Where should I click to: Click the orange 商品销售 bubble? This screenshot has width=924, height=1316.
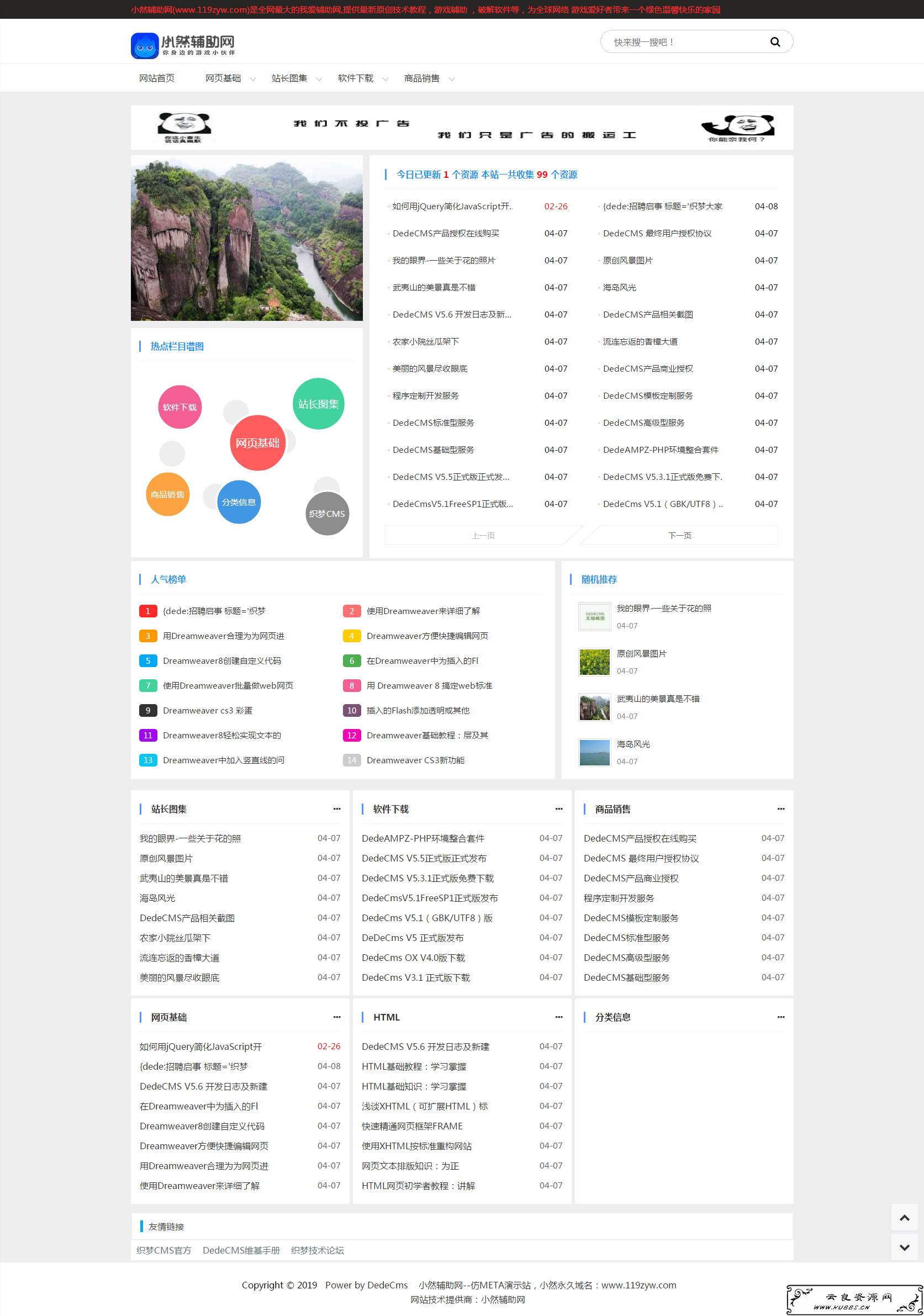tap(167, 494)
